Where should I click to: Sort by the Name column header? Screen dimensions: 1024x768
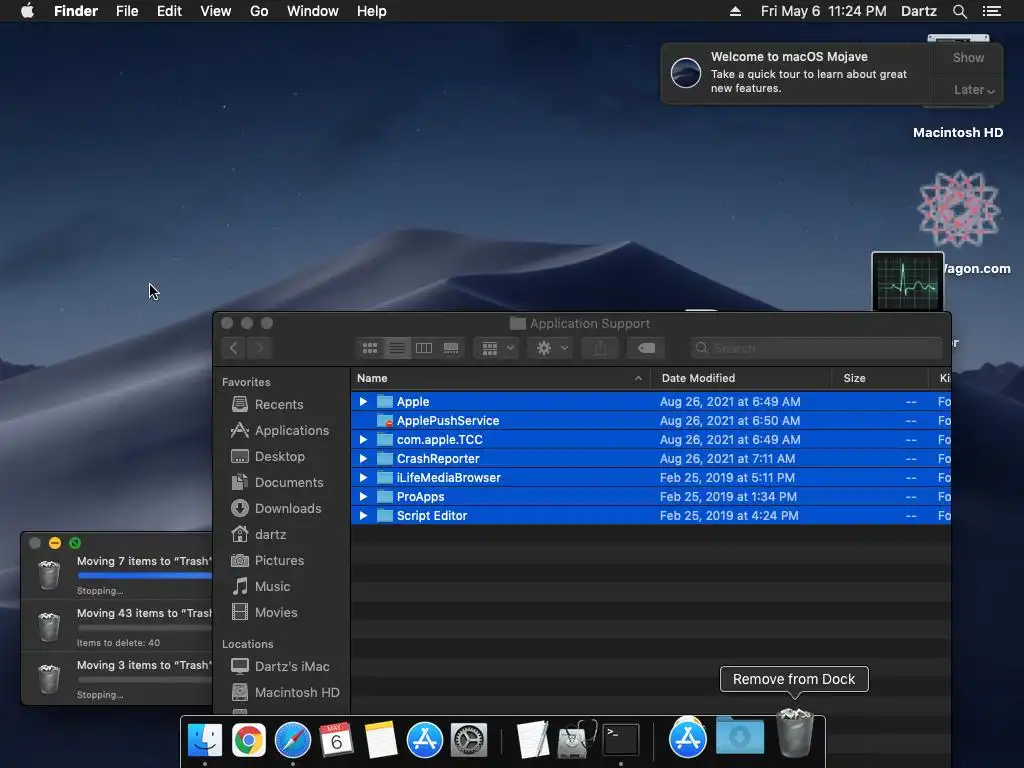pyautogui.click(x=500, y=378)
